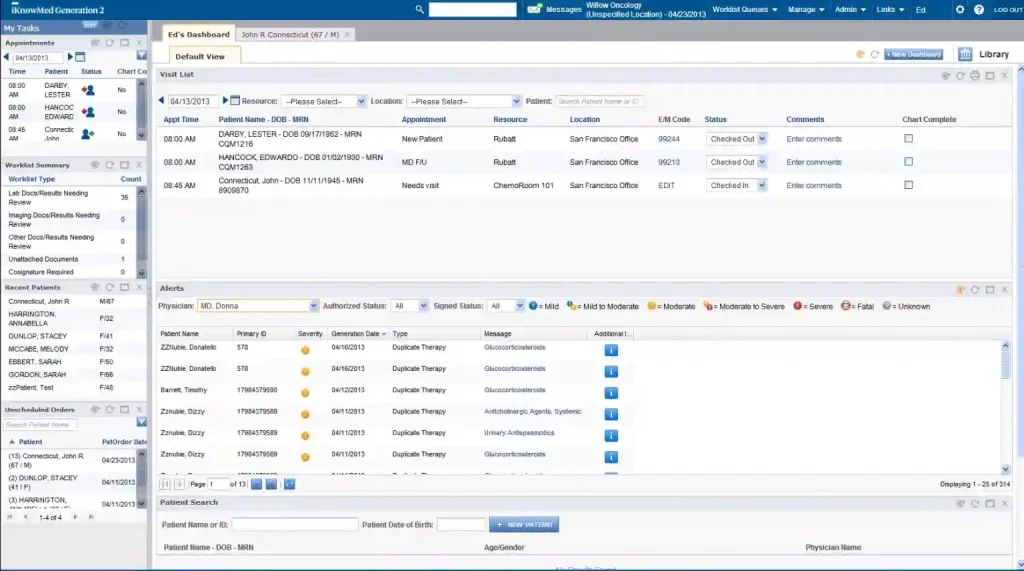
Task: Open info icon for first ZZNubie, Donatello alert
Action: click(611, 350)
